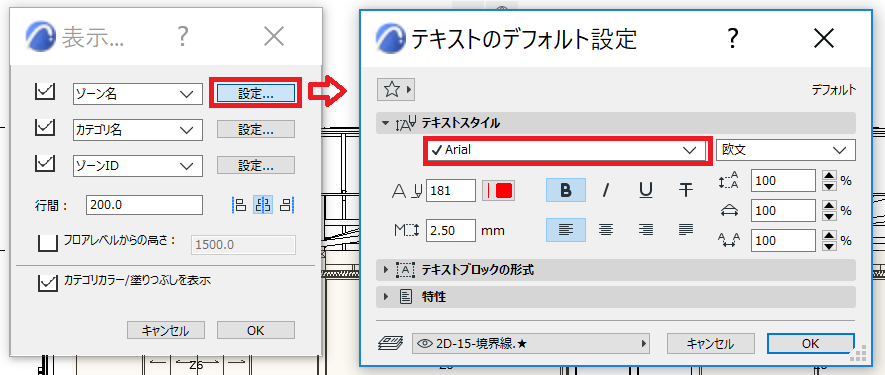The height and width of the screenshot is (375, 885).
Task: Edit the line spacing percent field
Action: pos(783,181)
